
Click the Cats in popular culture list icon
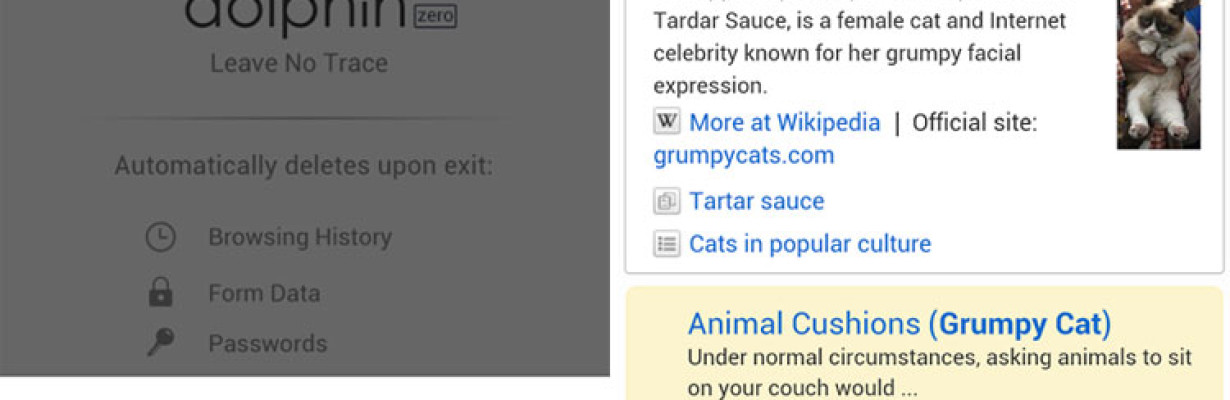667,243
